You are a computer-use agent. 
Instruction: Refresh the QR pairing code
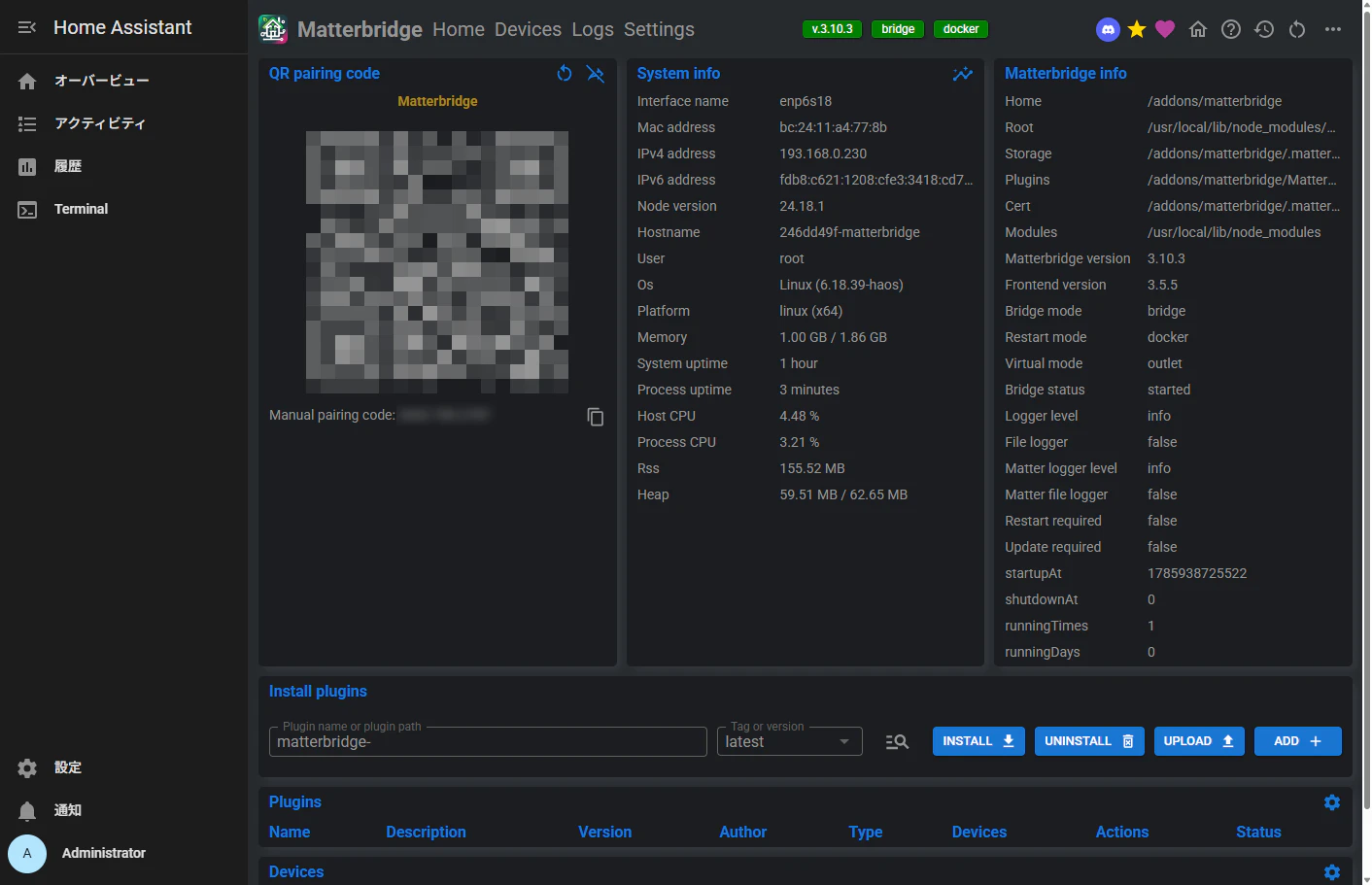click(x=565, y=73)
